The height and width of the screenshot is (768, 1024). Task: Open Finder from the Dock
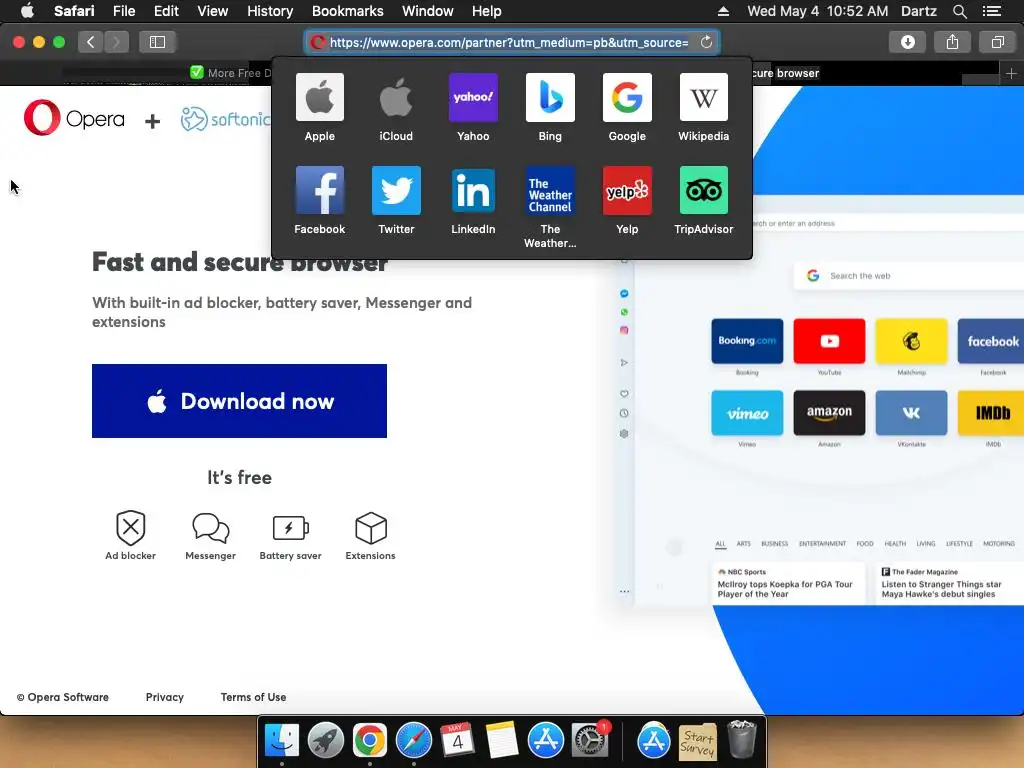tap(281, 740)
